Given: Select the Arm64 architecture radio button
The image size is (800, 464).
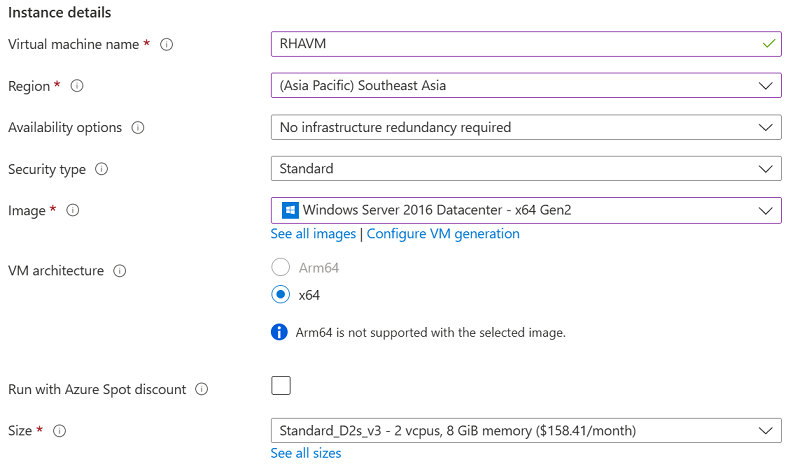Looking at the screenshot, I should [281, 267].
